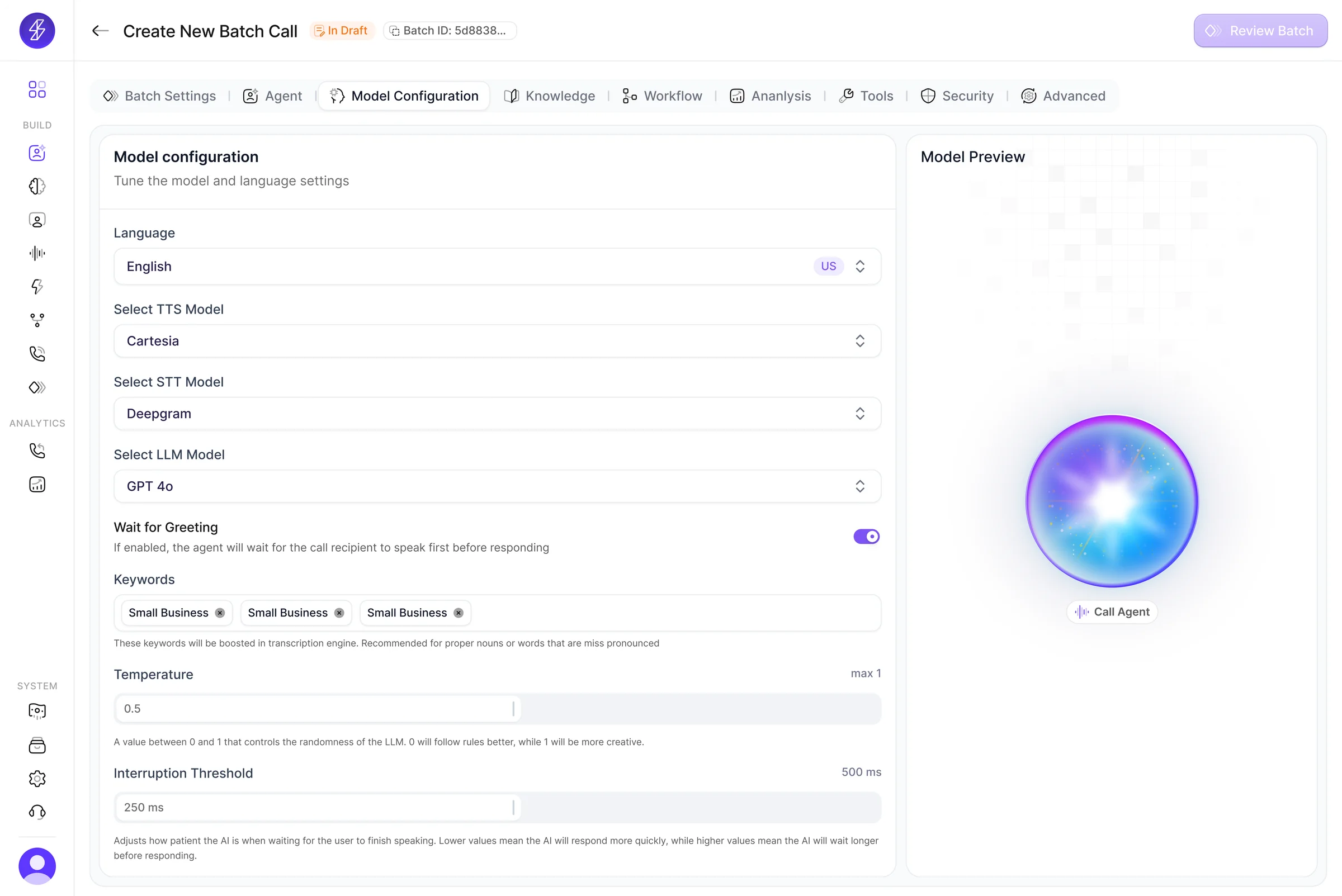Click the brain icon in sidebar
Image resolution: width=1342 pixels, height=896 pixels.
pos(37,186)
